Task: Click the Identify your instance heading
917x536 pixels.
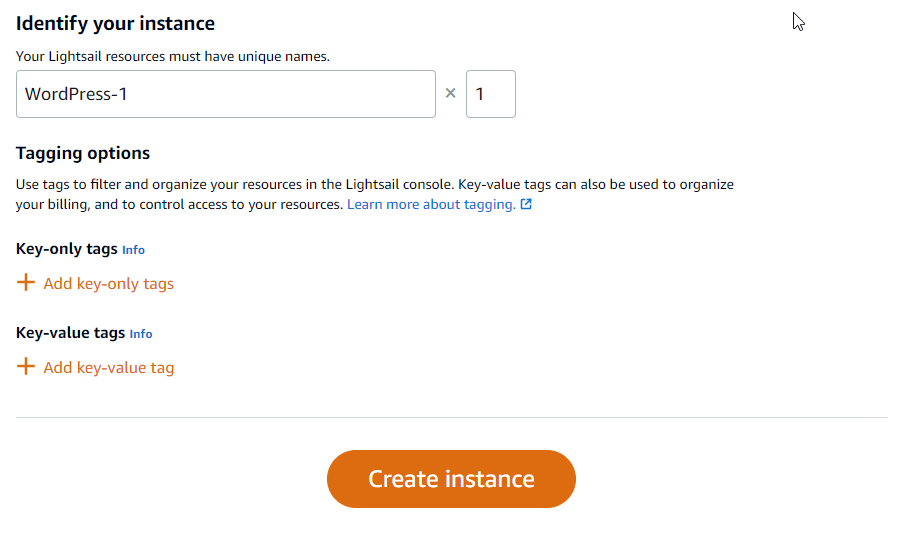Action: pos(115,23)
